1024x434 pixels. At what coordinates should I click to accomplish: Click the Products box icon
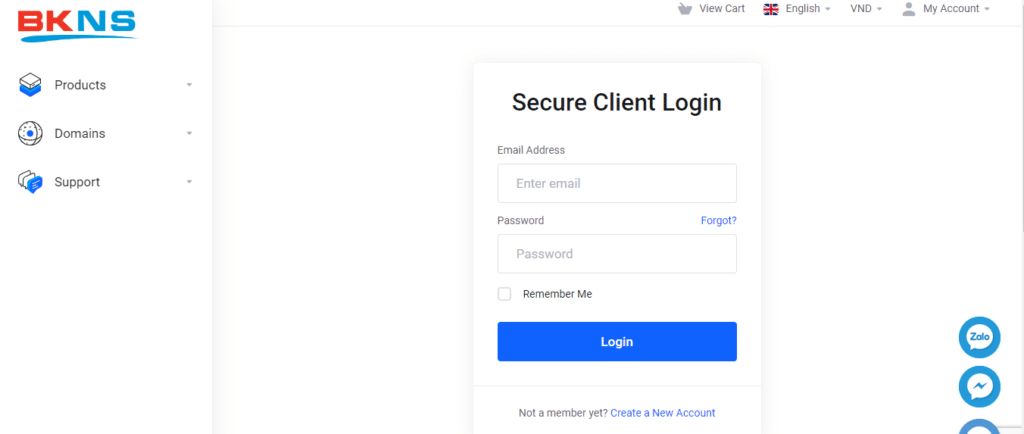[x=30, y=85]
